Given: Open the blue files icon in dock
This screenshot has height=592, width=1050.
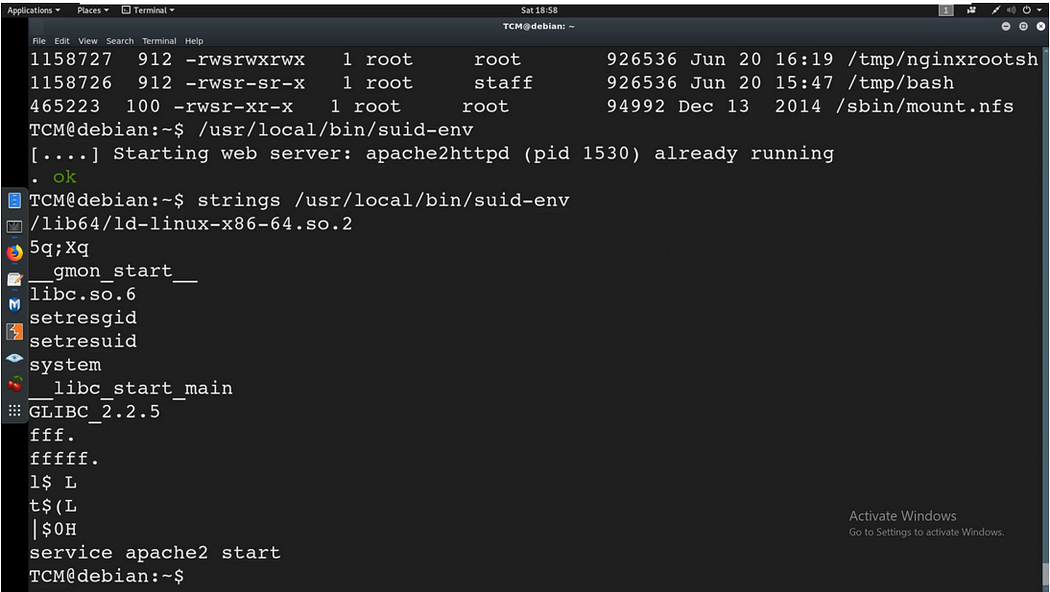Looking at the screenshot, I should (x=14, y=200).
